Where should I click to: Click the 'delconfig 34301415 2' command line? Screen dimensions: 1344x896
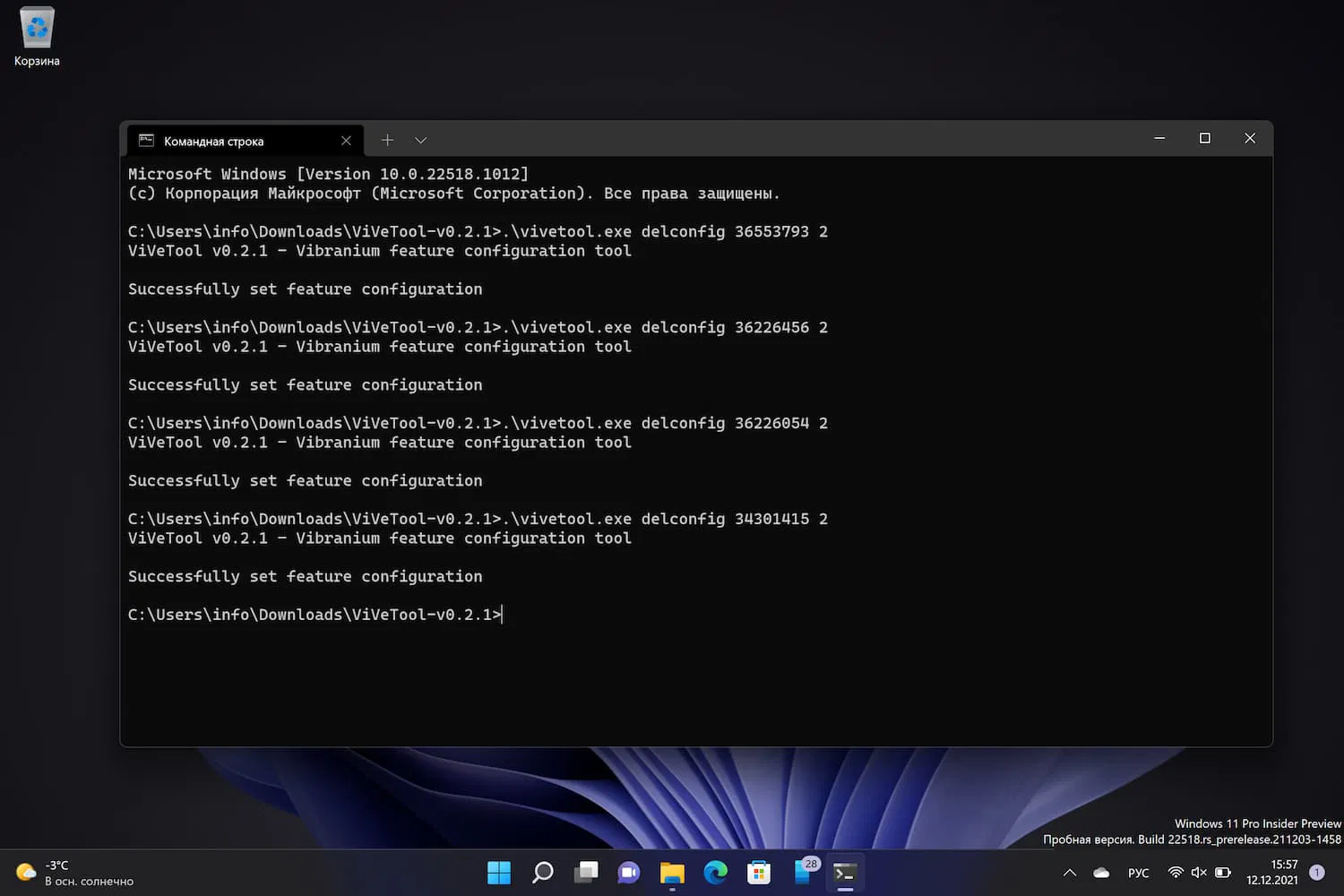click(478, 520)
